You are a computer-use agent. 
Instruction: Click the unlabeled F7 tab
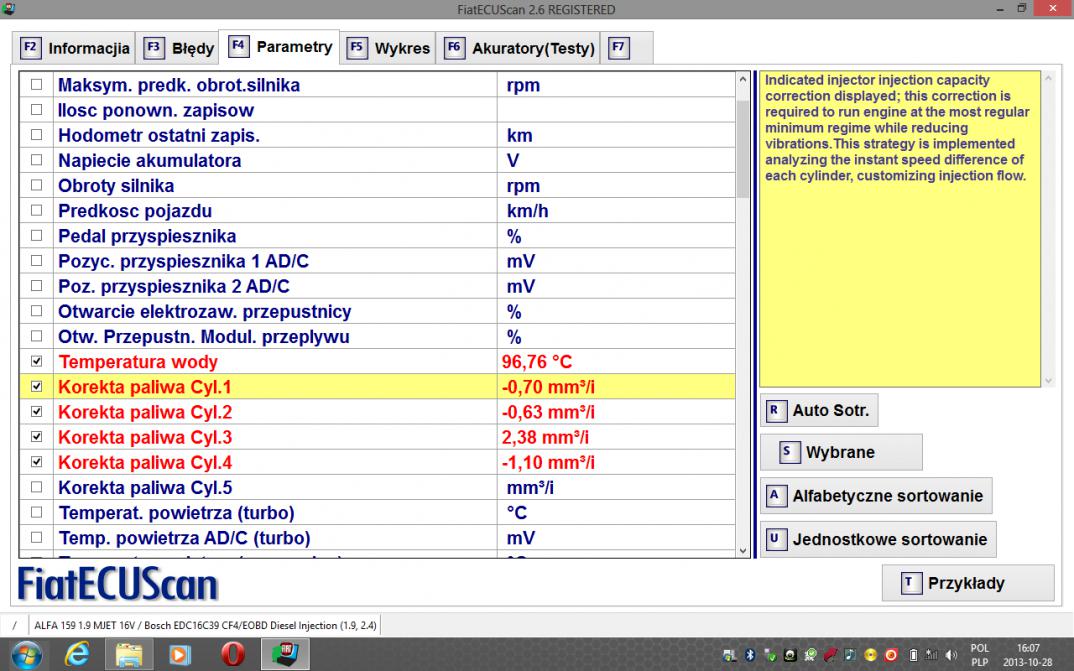pyautogui.click(x=626, y=48)
